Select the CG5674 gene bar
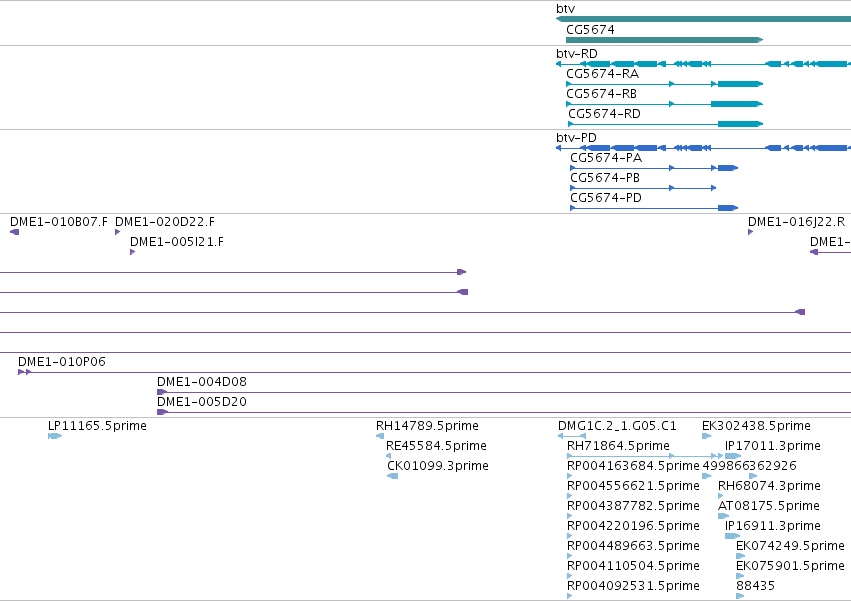 click(x=665, y=40)
